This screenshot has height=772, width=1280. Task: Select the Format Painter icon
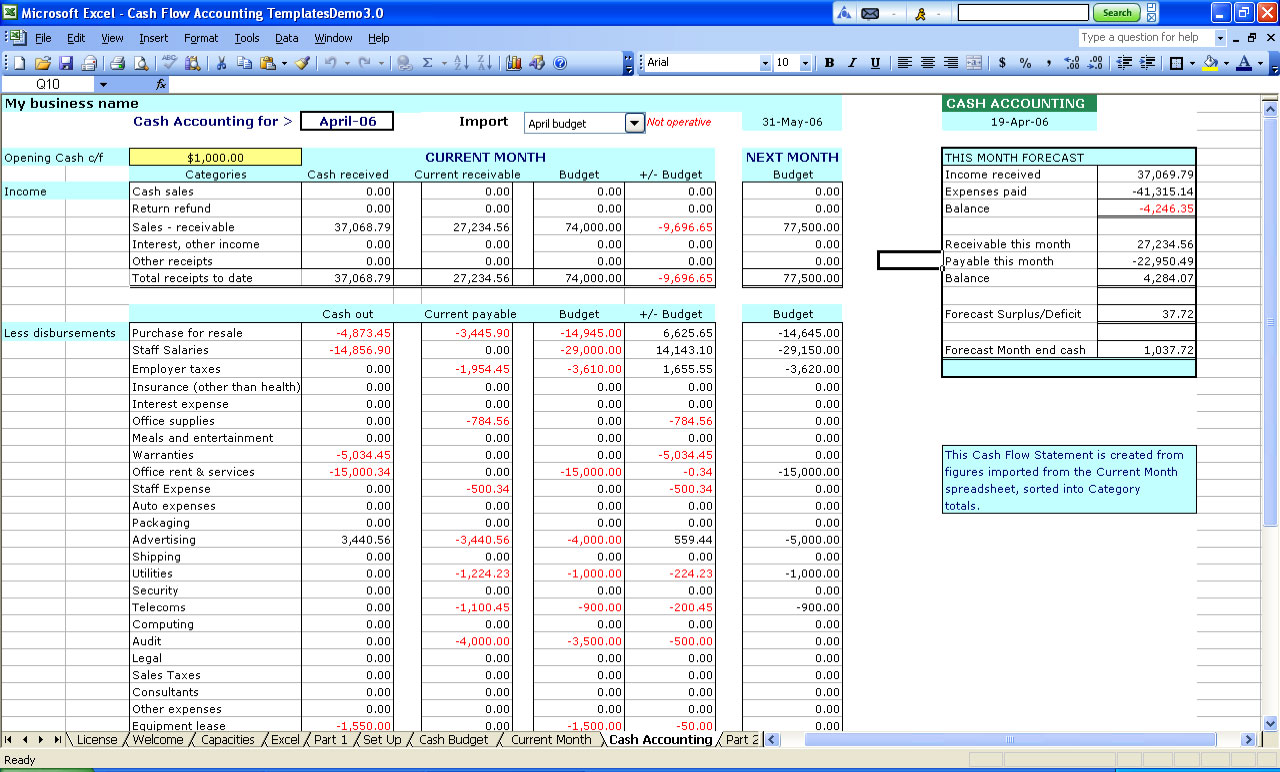coord(302,62)
